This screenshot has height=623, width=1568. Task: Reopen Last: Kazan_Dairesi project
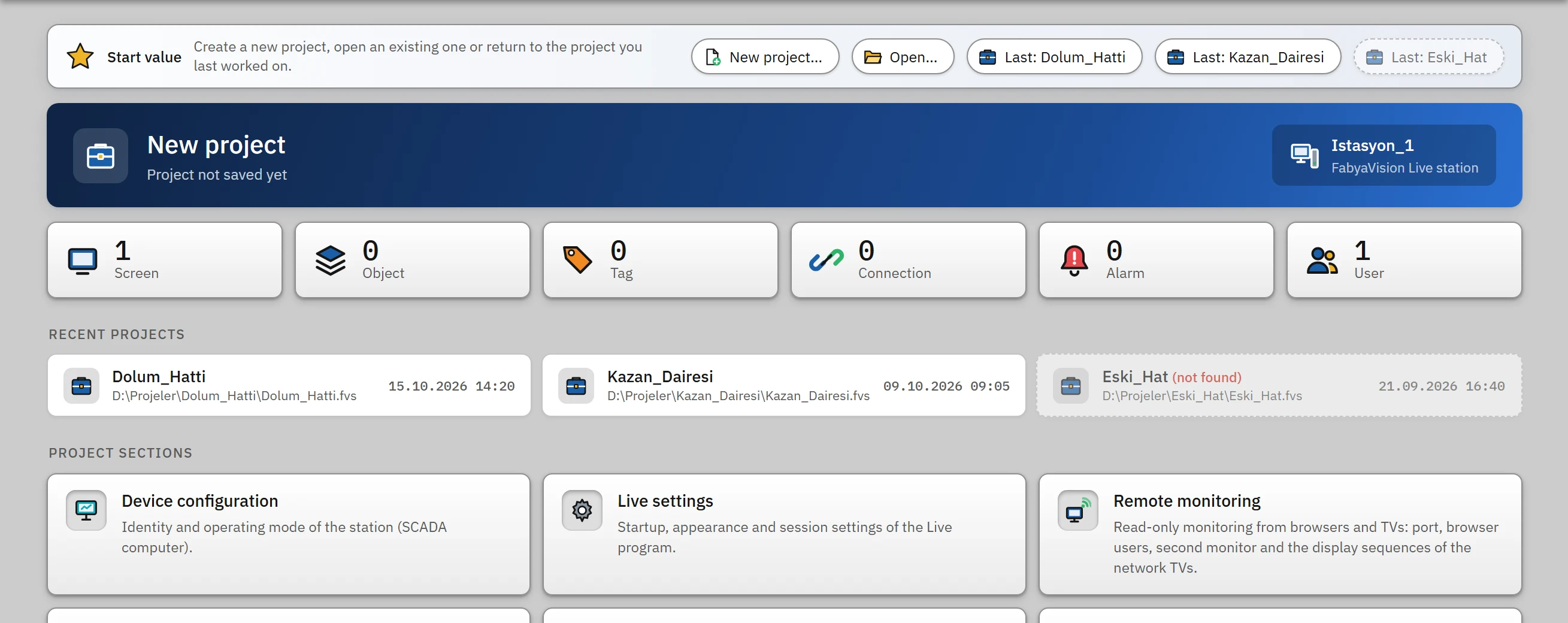(1247, 57)
